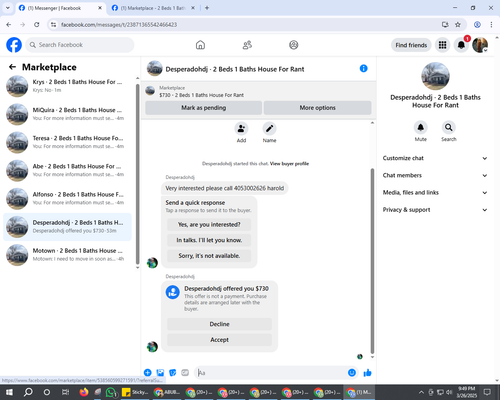Screen dimensions: 500x400
Task: Click Find friends button
Action: click(x=411, y=45)
